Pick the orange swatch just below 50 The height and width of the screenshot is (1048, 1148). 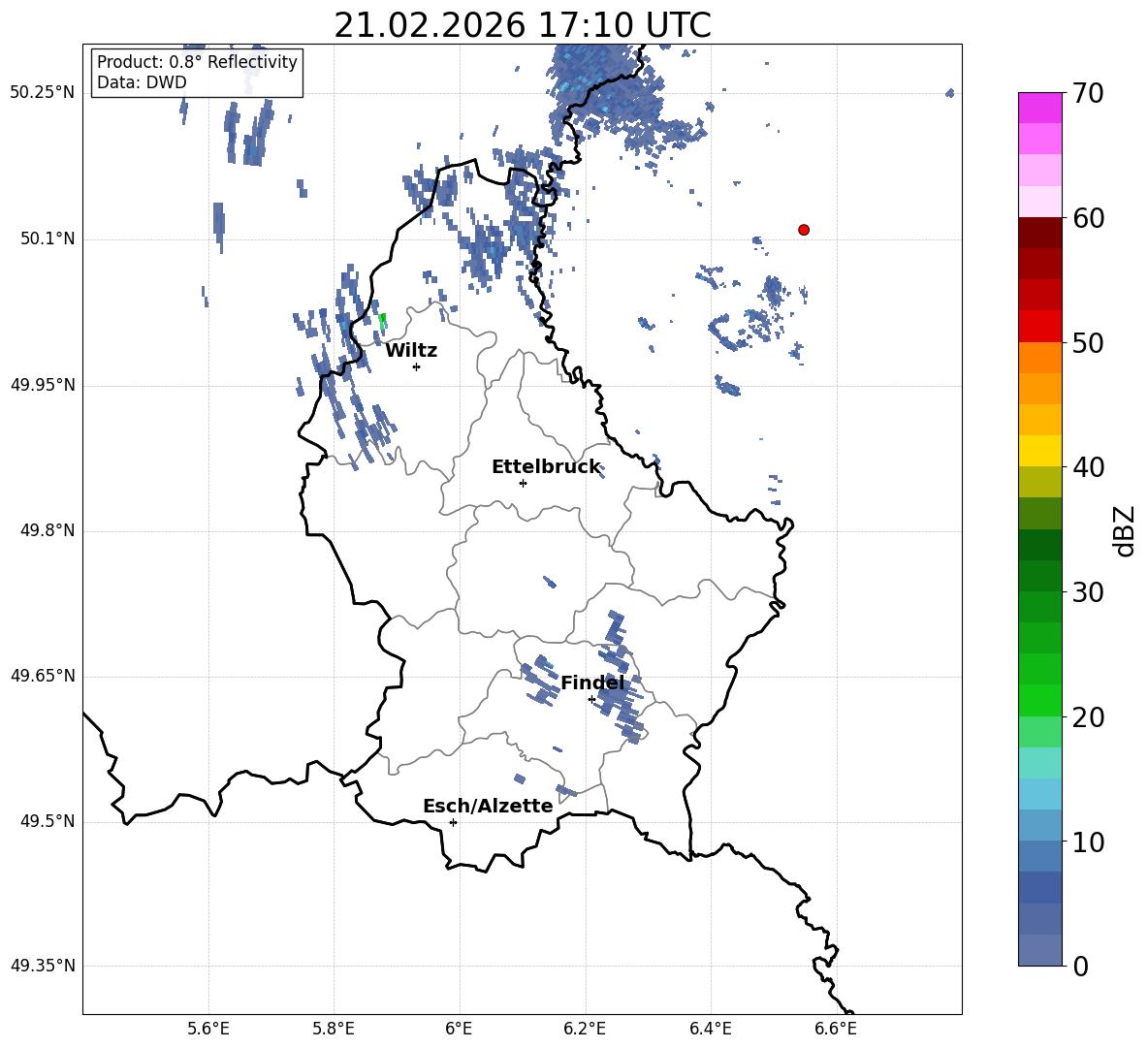[x=1039, y=357]
